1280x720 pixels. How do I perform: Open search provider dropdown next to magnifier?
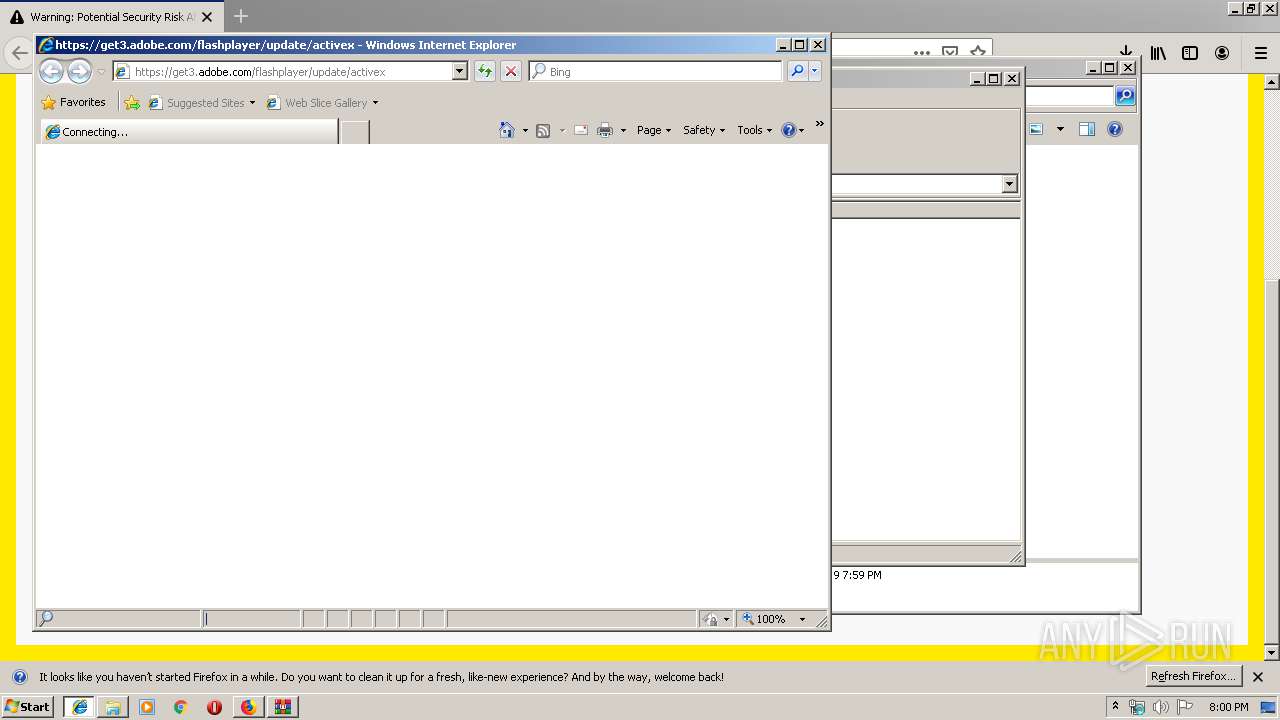coord(815,71)
